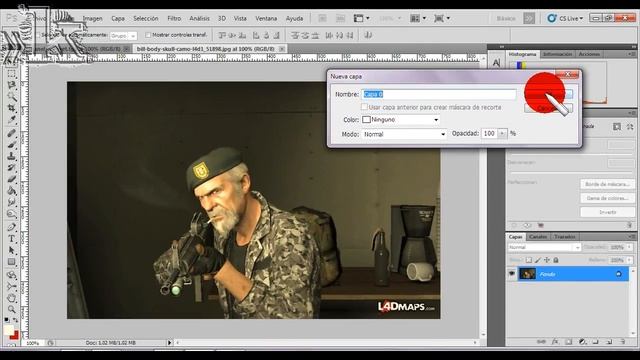This screenshot has height=360, width=640.
Task: Toggle lock position in Capas panel
Action: [x=547, y=260]
